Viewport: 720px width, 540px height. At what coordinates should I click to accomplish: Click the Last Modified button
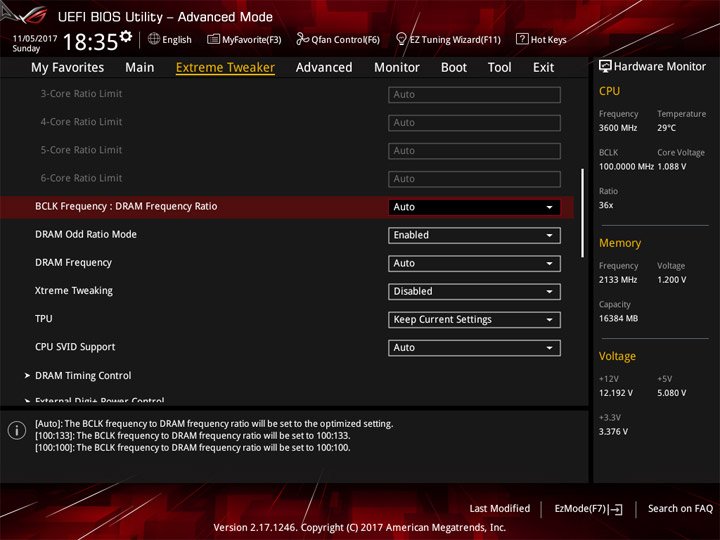pyautogui.click(x=500, y=509)
